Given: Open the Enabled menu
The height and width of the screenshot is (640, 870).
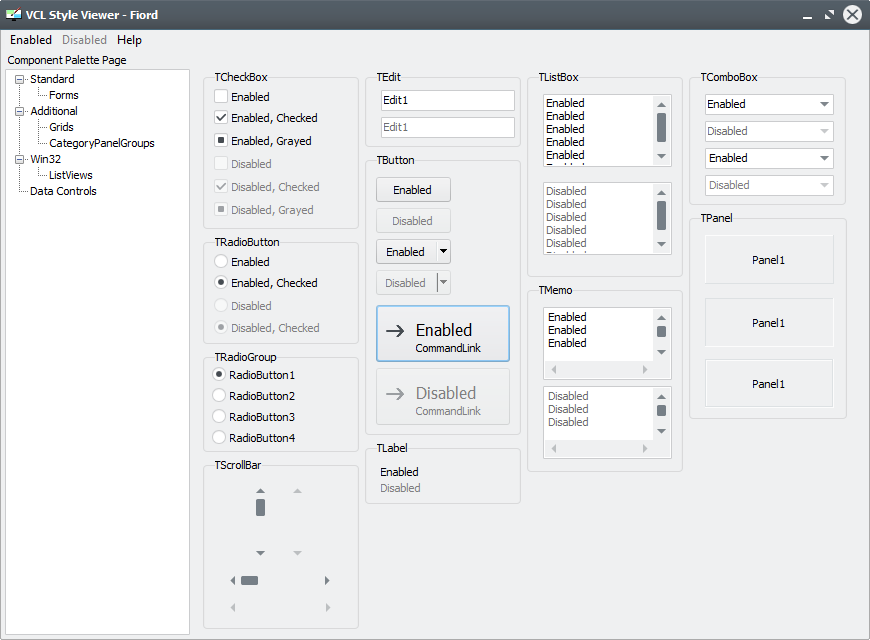Looking at the screenshot, I should tap(31, 40).
